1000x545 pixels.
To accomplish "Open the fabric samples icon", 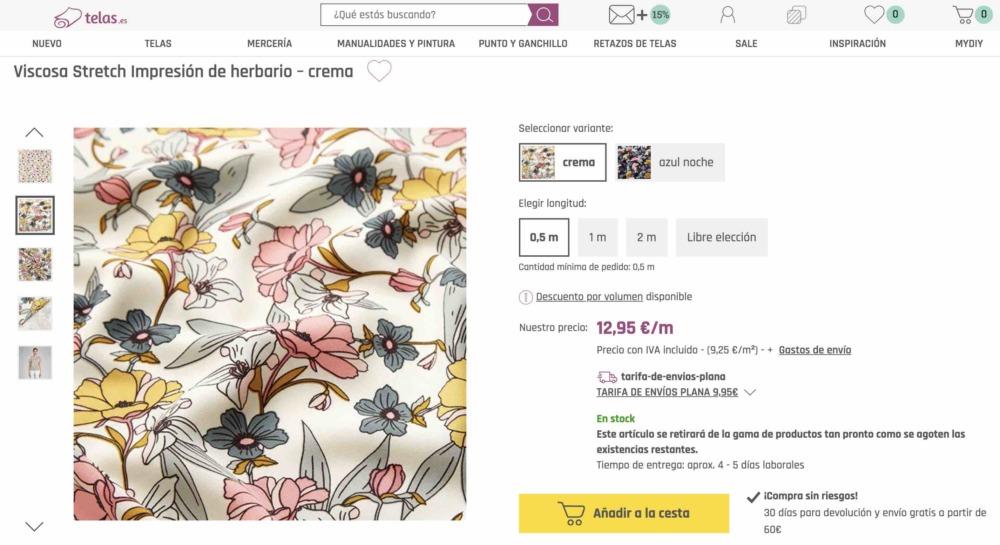I will tap(796, 15).
